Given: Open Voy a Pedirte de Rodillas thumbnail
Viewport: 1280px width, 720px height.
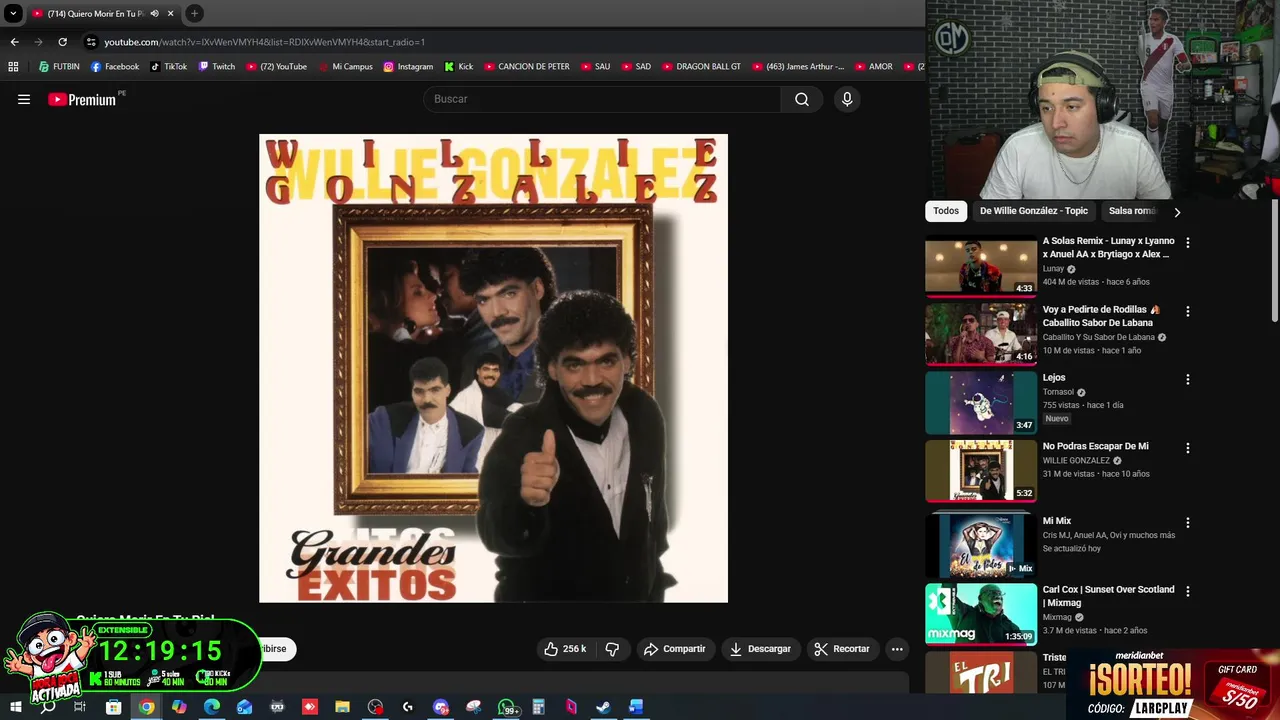Looking at the screenshot, I should 981,334.
